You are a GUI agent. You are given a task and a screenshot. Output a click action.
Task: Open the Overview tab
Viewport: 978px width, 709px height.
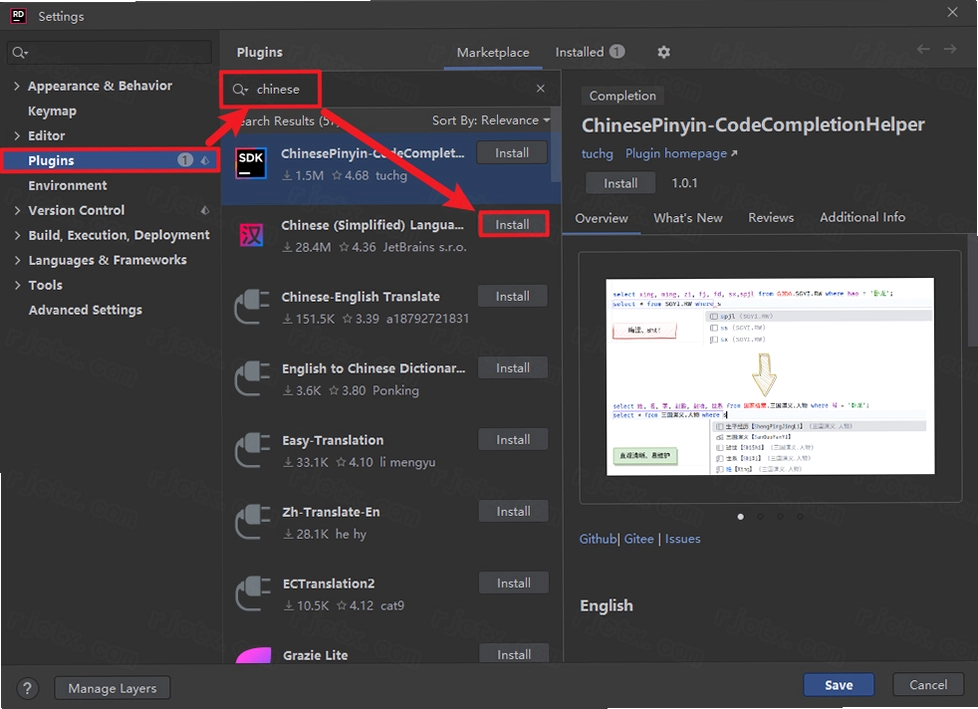pos(601,218)
